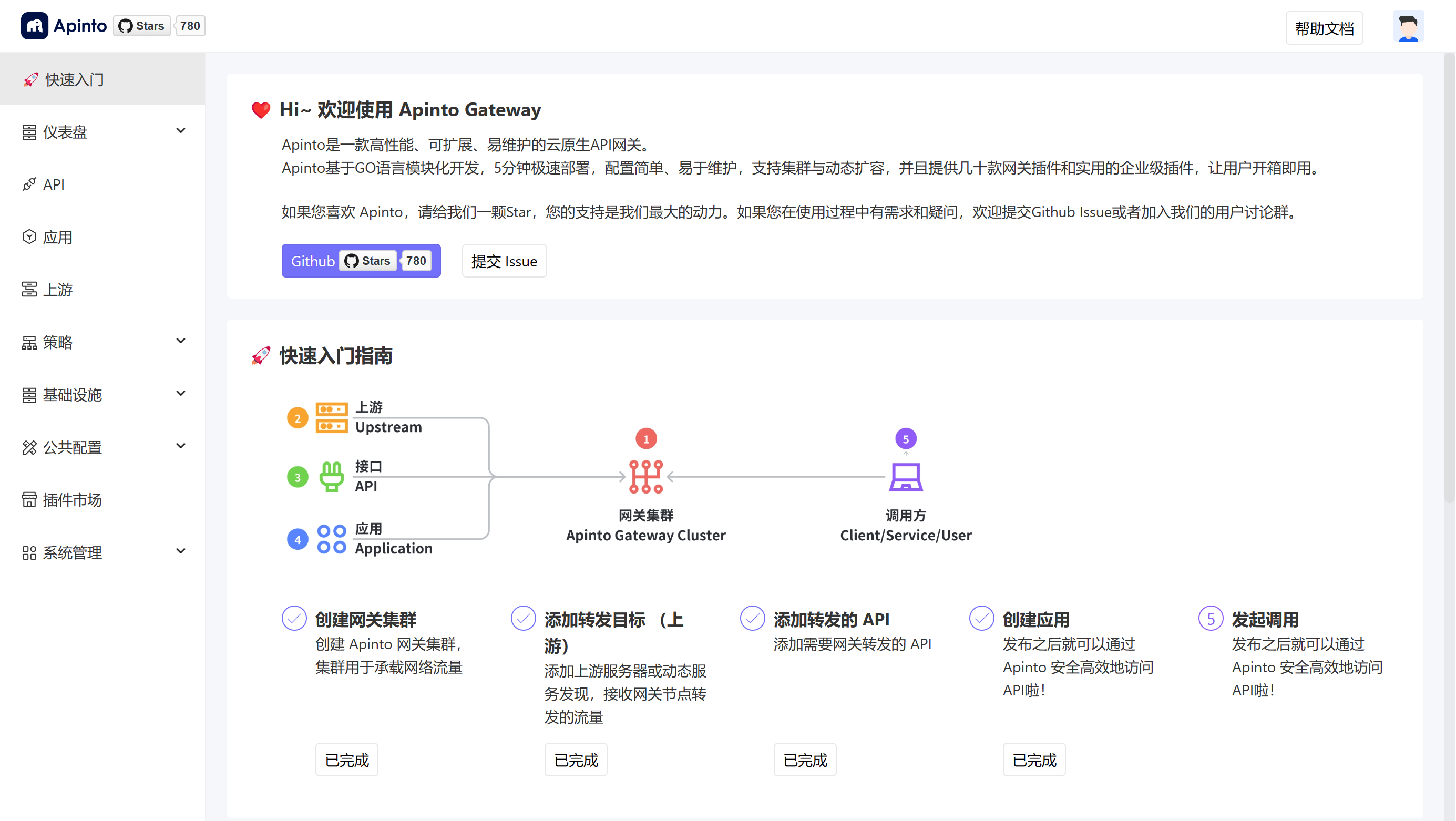Expand the 仪表盘 menu chevron
This screenshot has width=1456, height=821.
click(181, 131)
